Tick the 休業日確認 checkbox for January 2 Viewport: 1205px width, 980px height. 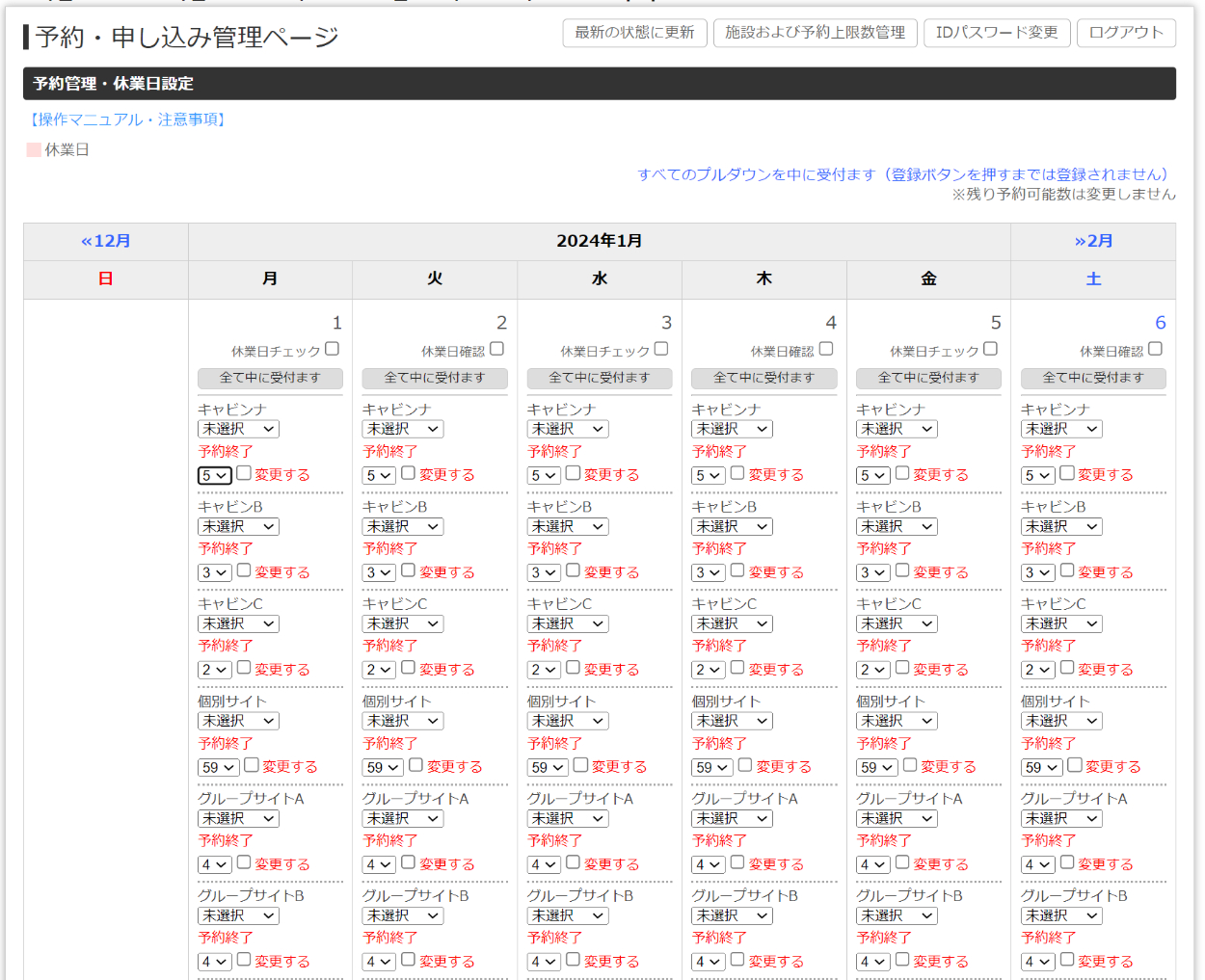point(497,349)
